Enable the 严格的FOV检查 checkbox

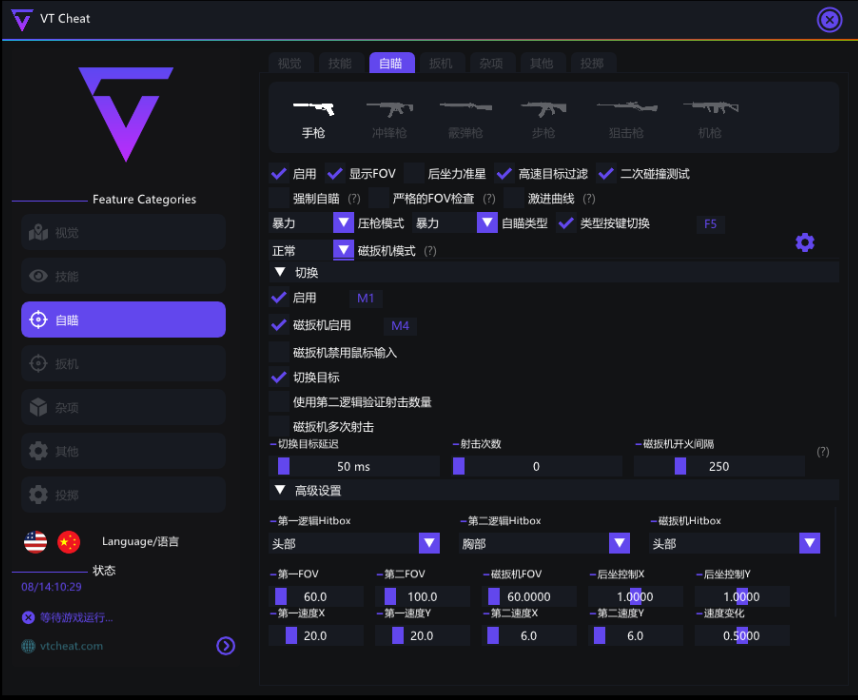(x=379, y=198)
